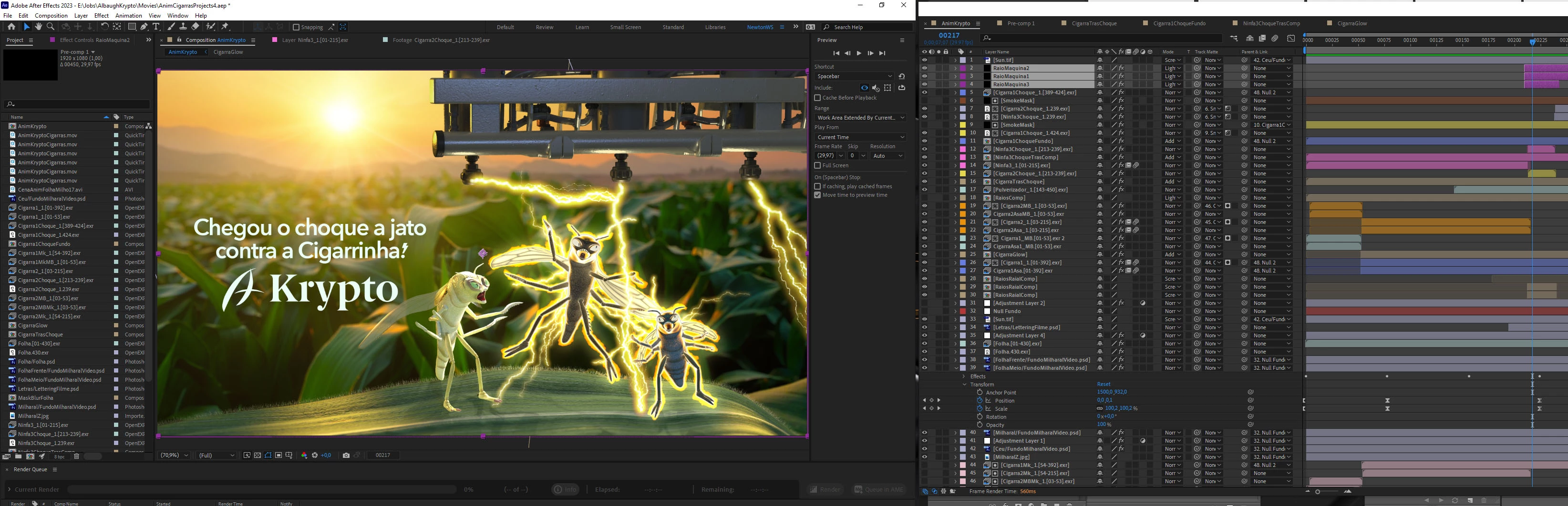This screenshot has height=506, width=1568.
Task: Uncheck 'Move time to preview time'
Action: [x=817, y=195]
